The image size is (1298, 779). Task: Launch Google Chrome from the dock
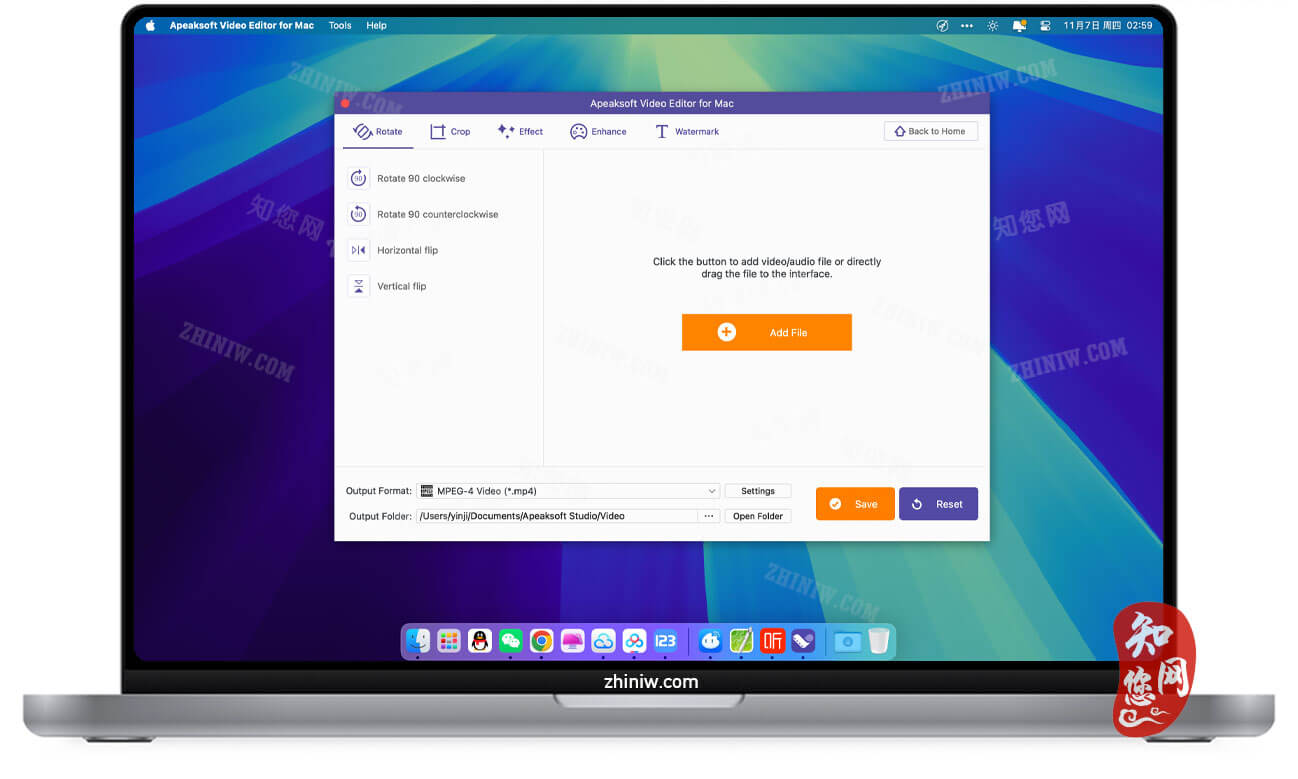[x=541, y=641]
